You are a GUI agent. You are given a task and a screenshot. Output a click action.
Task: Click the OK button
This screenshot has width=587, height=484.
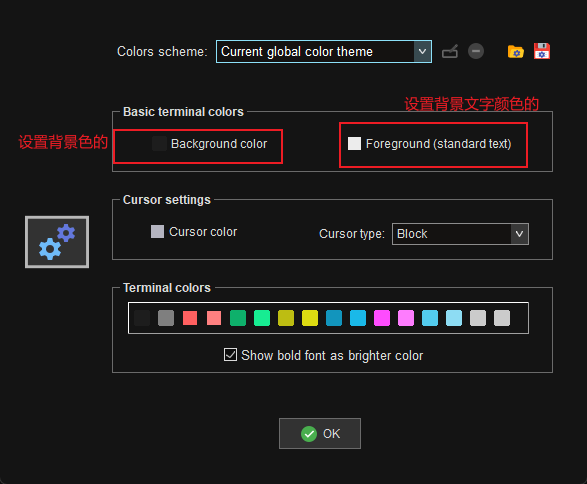[x=320, y=433]
